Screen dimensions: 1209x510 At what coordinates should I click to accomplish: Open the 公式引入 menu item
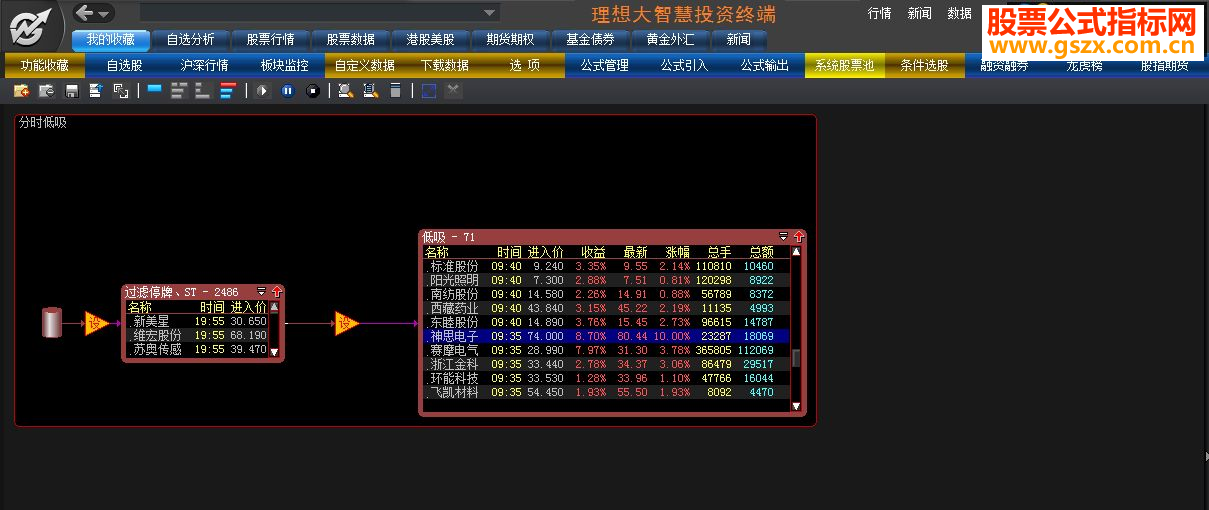coord(684,66)
